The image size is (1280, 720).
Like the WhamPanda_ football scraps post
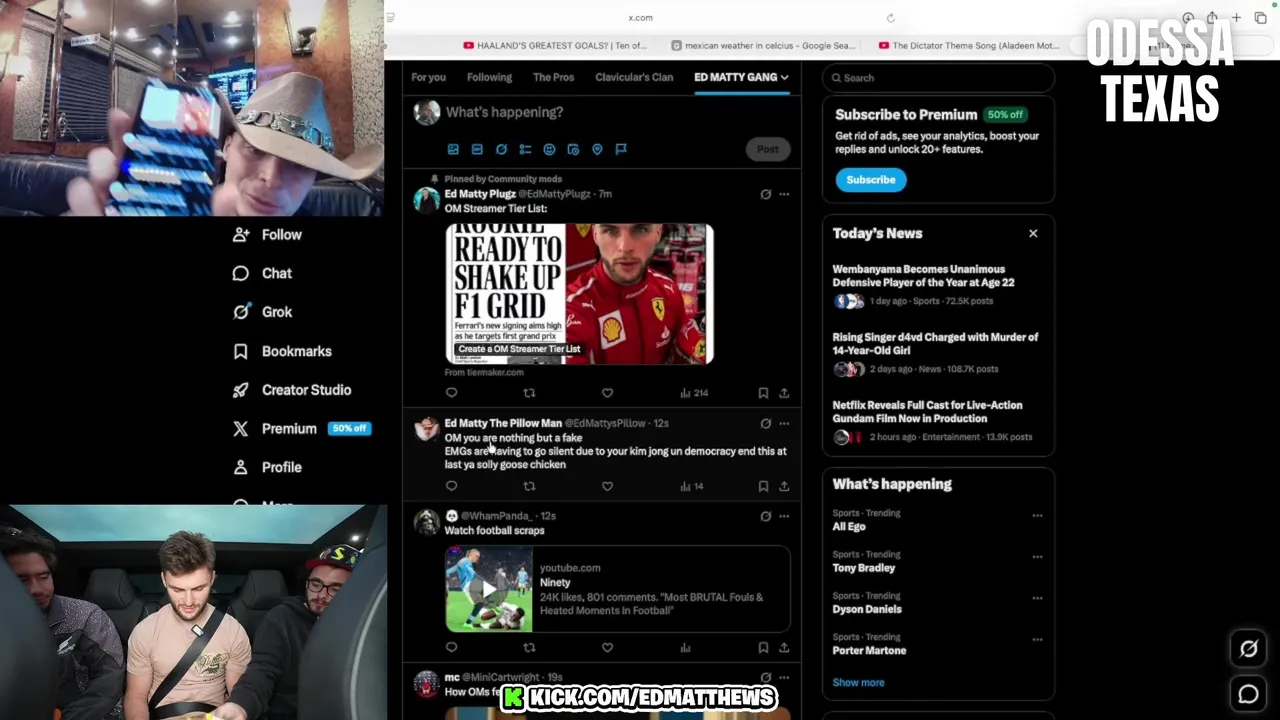point(607,647)
